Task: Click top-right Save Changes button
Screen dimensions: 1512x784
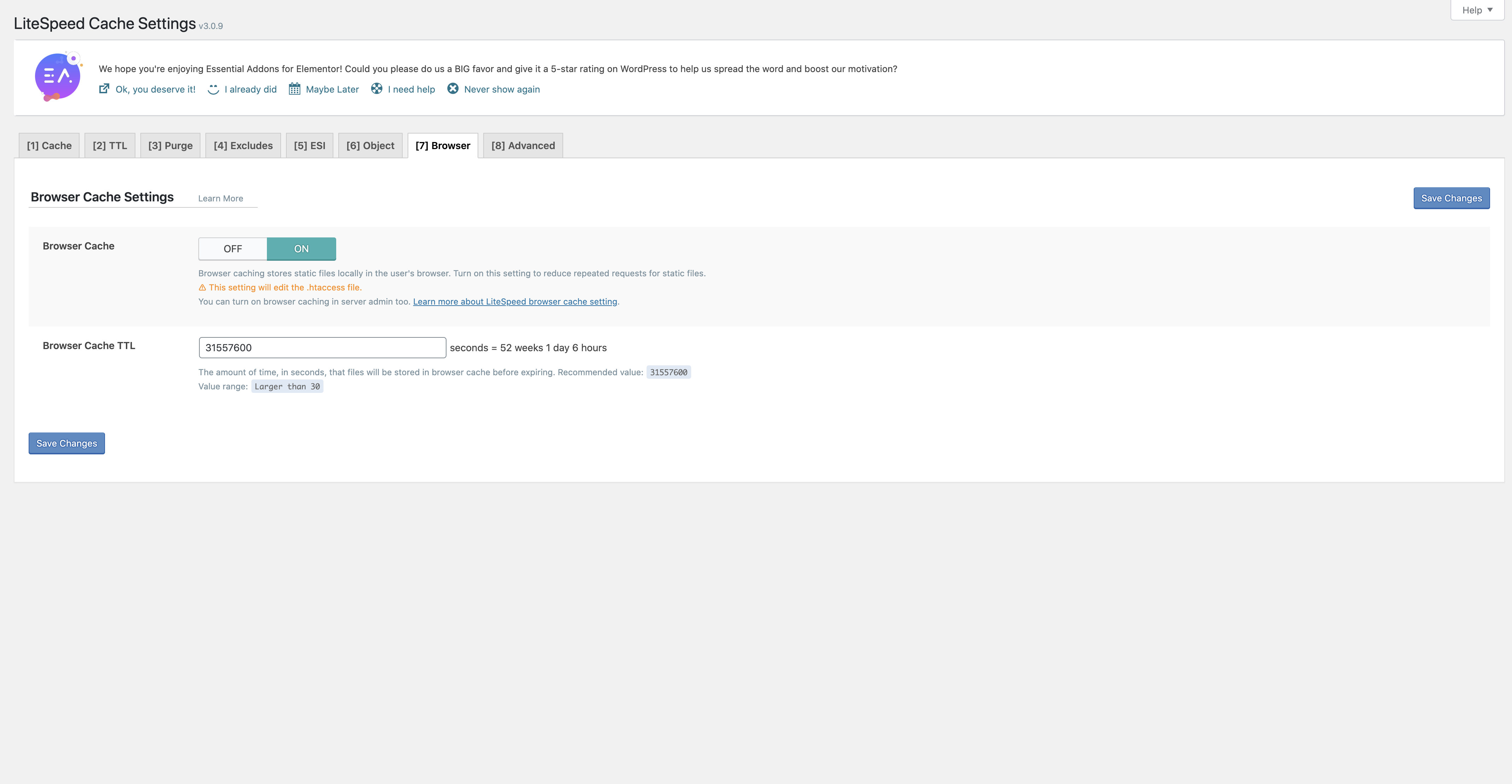Action: (x=1451, y=198)
